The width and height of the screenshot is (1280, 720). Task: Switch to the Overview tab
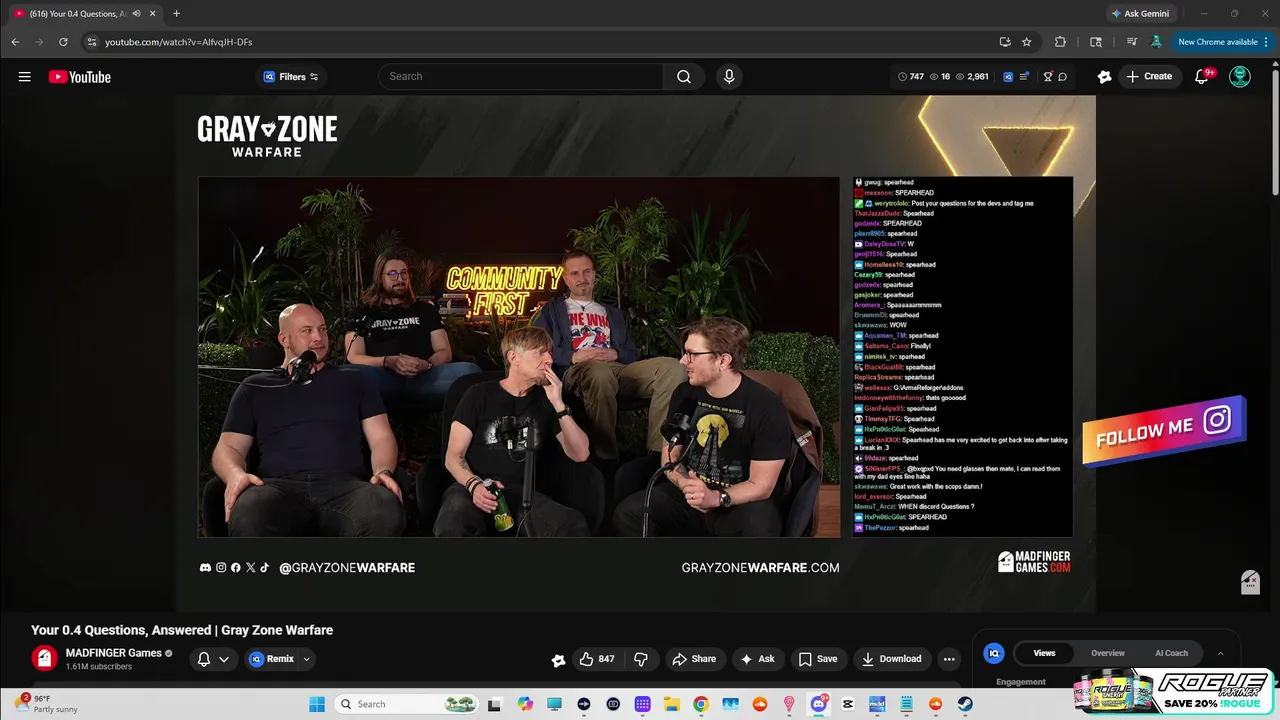coord(1108,653)
